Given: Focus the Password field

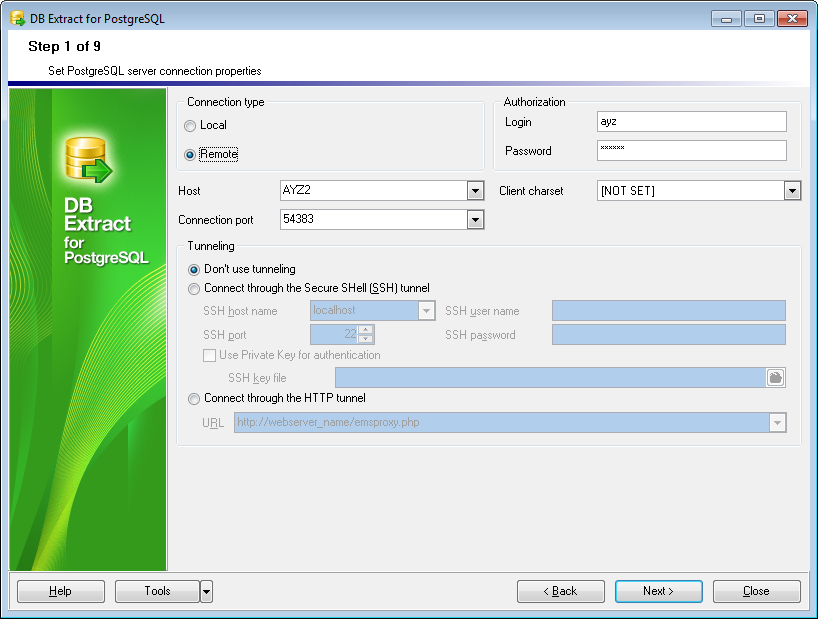Looking at the screenshot, I should pos(691,151).
